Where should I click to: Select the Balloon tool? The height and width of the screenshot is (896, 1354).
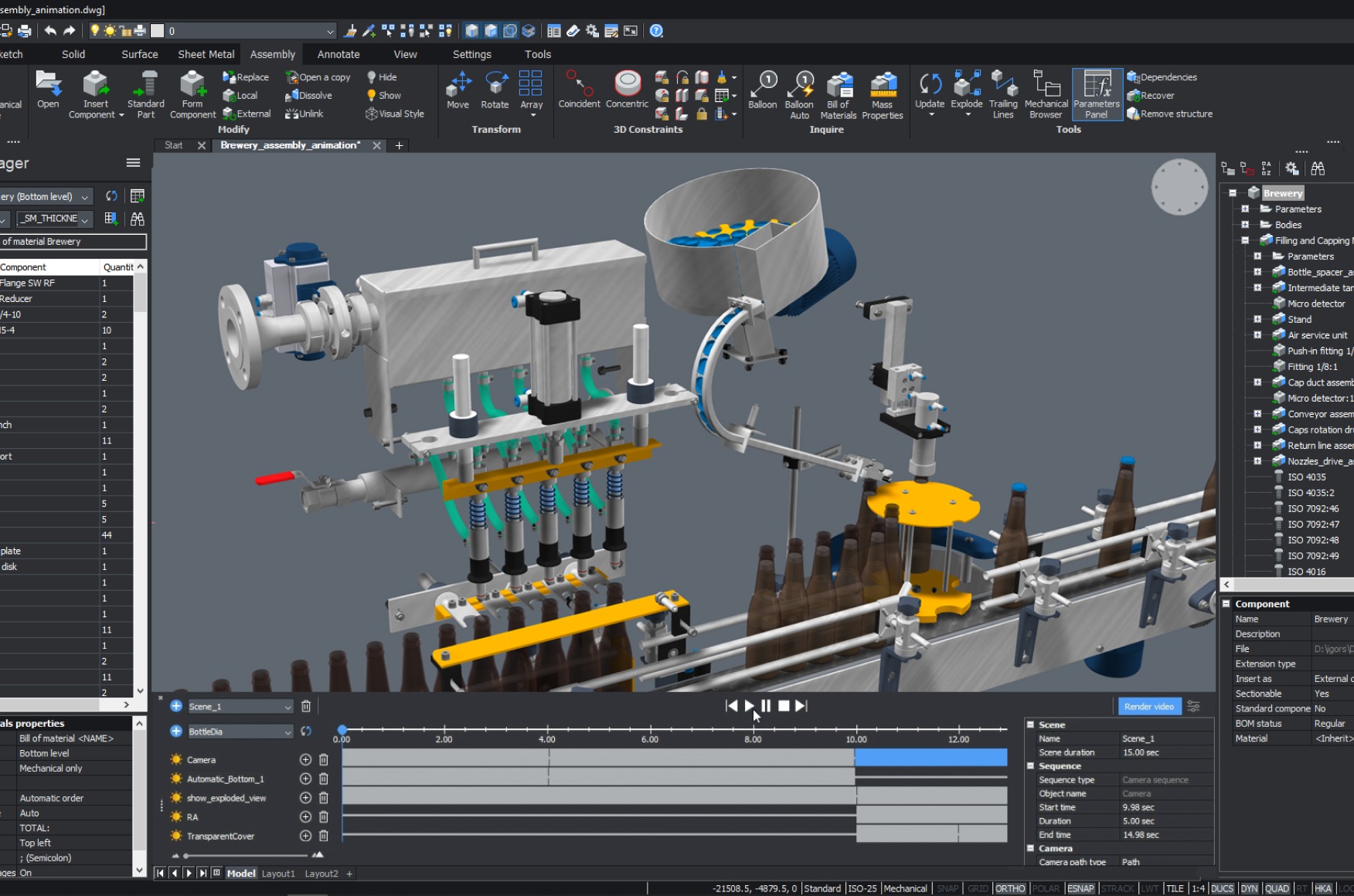point(762,85)
